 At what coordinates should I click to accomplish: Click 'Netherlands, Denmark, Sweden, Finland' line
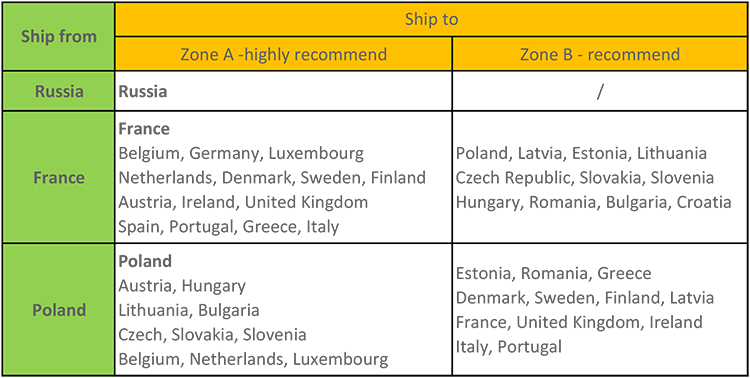coord(272,178)
